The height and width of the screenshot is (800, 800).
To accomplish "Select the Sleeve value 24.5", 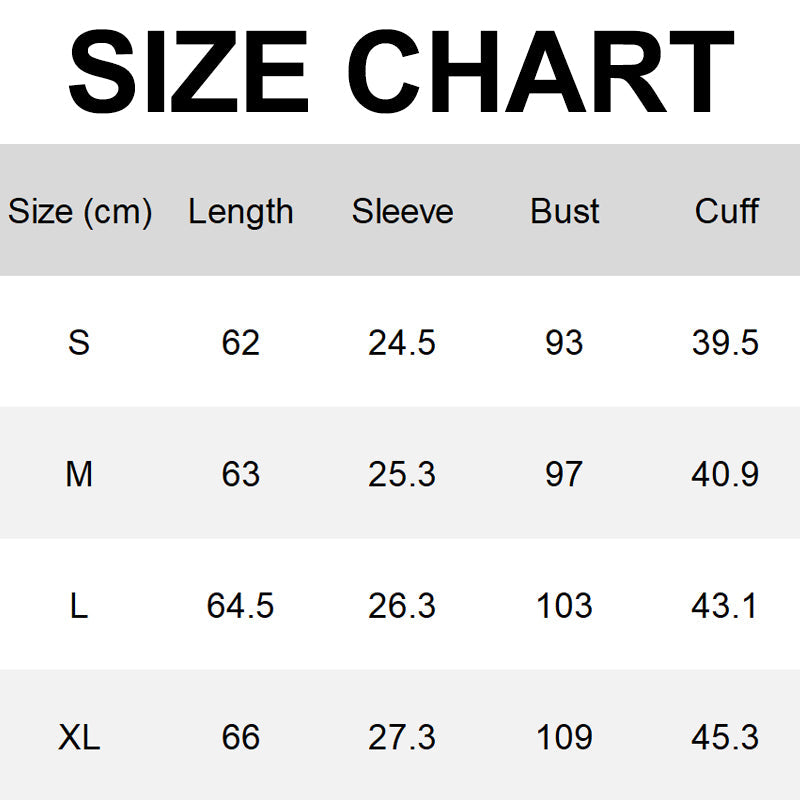I will [x=402, y=343].
